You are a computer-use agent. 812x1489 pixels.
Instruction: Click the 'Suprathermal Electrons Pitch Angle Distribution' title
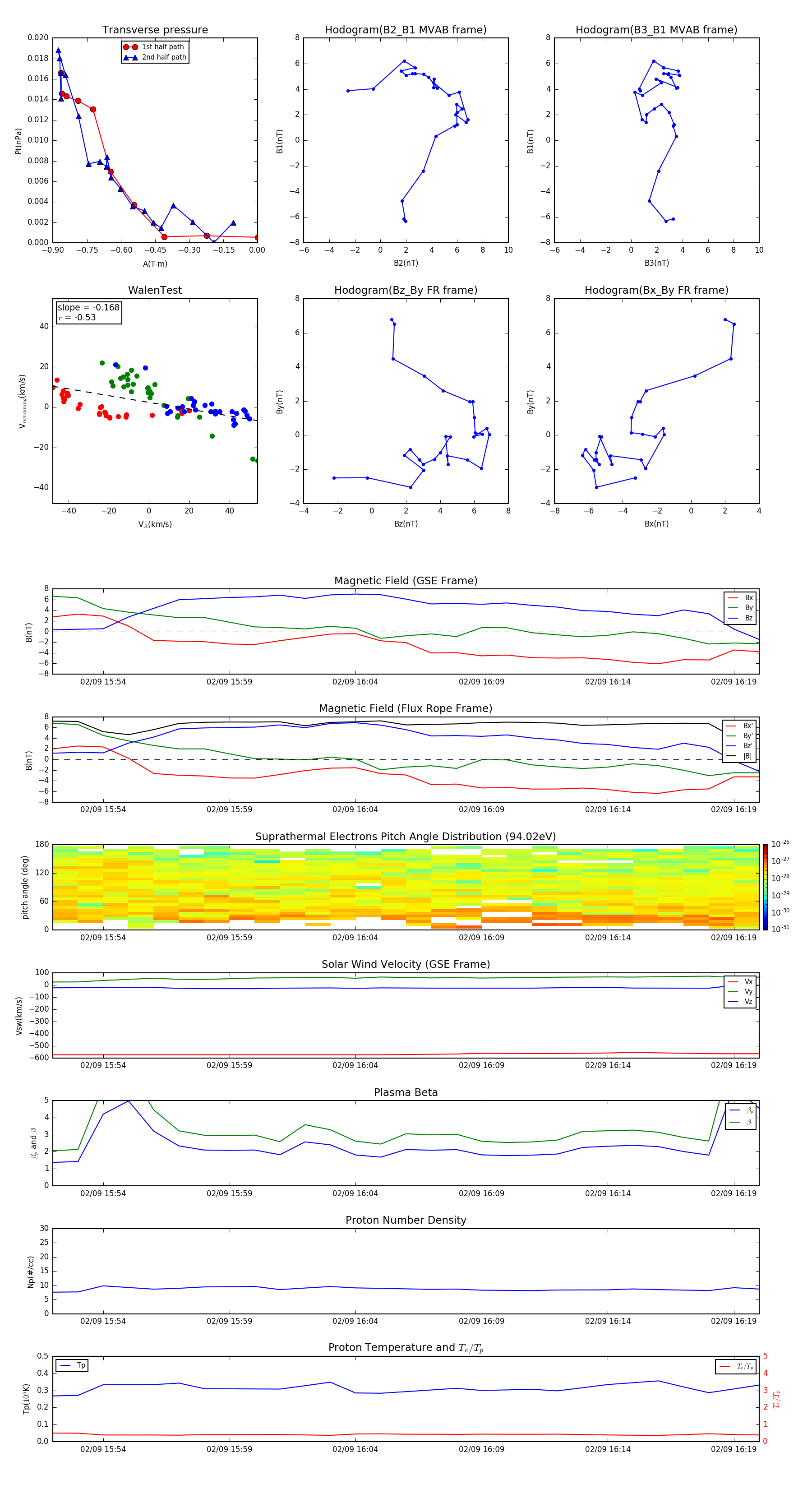(406, 837)
